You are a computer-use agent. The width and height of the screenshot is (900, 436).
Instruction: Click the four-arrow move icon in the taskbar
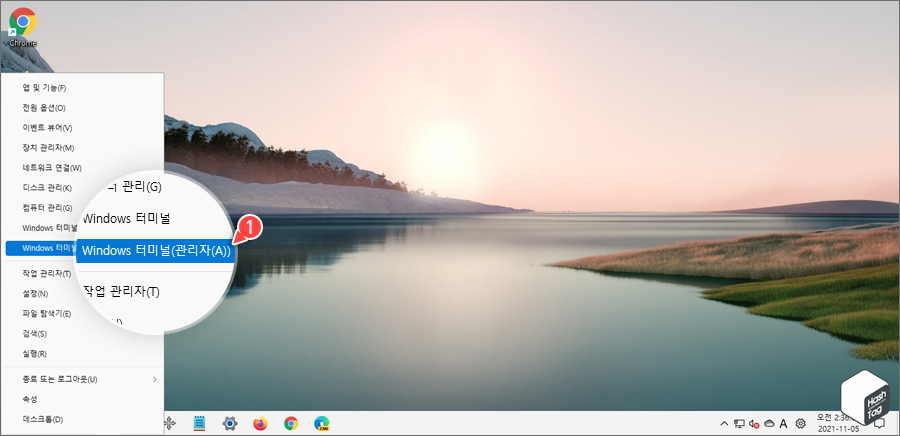(170, 423)
